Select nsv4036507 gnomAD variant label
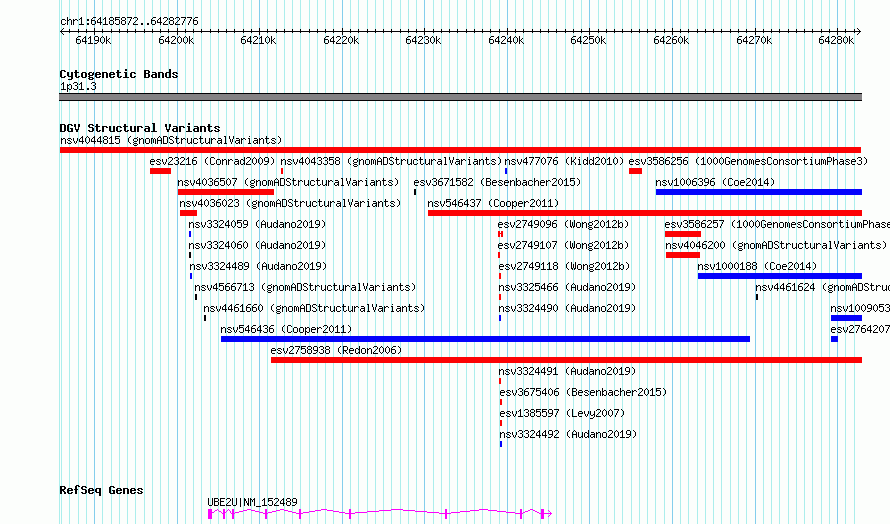Viewport: 890px width, 524px height. click(x=288, y=182)
